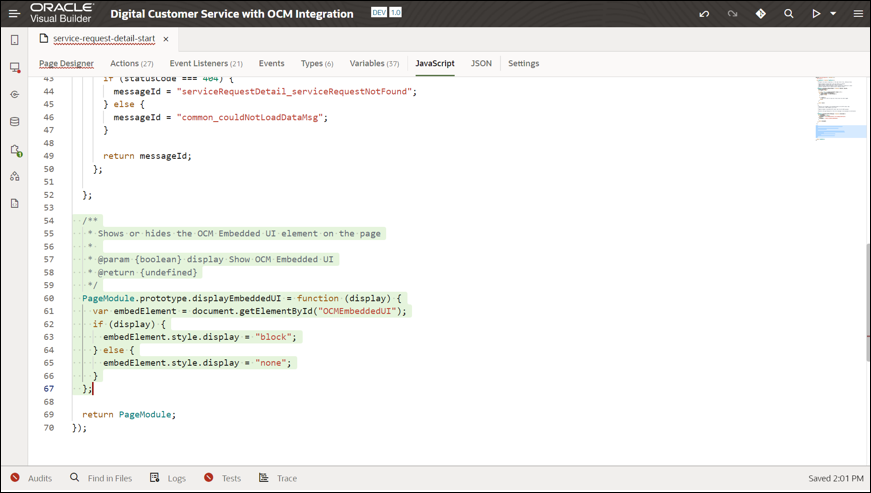Image resolution: width=871 pixels, height=493 pixels.
Task: Click the application title text
Action: pos(232,14)
